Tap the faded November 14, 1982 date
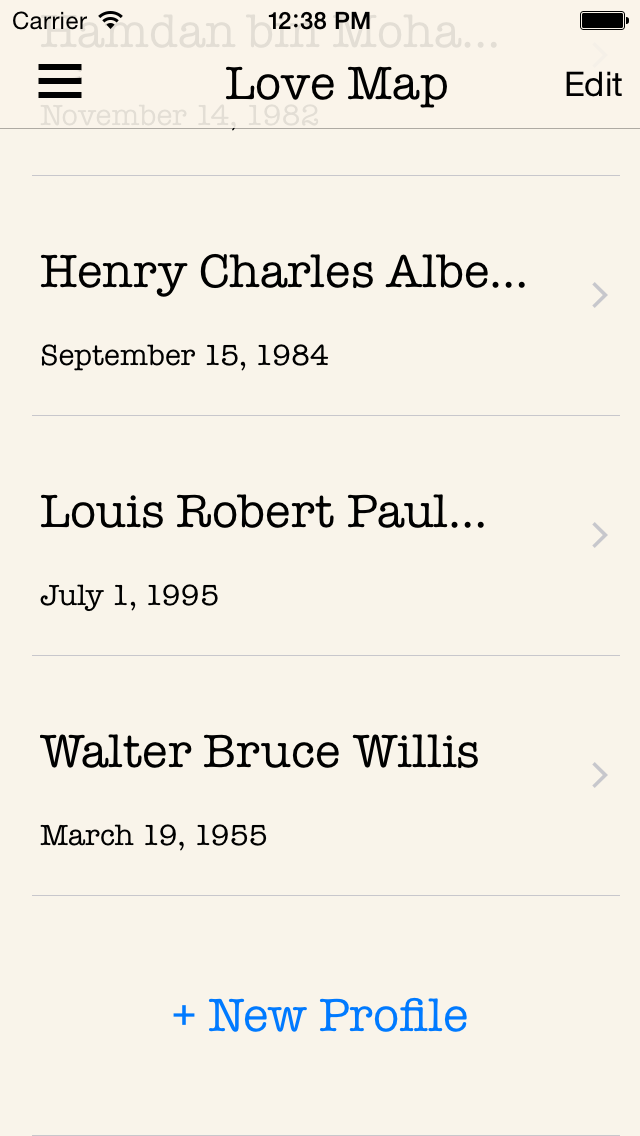This screenshot has width=640, height=1136. pos(180,117)
